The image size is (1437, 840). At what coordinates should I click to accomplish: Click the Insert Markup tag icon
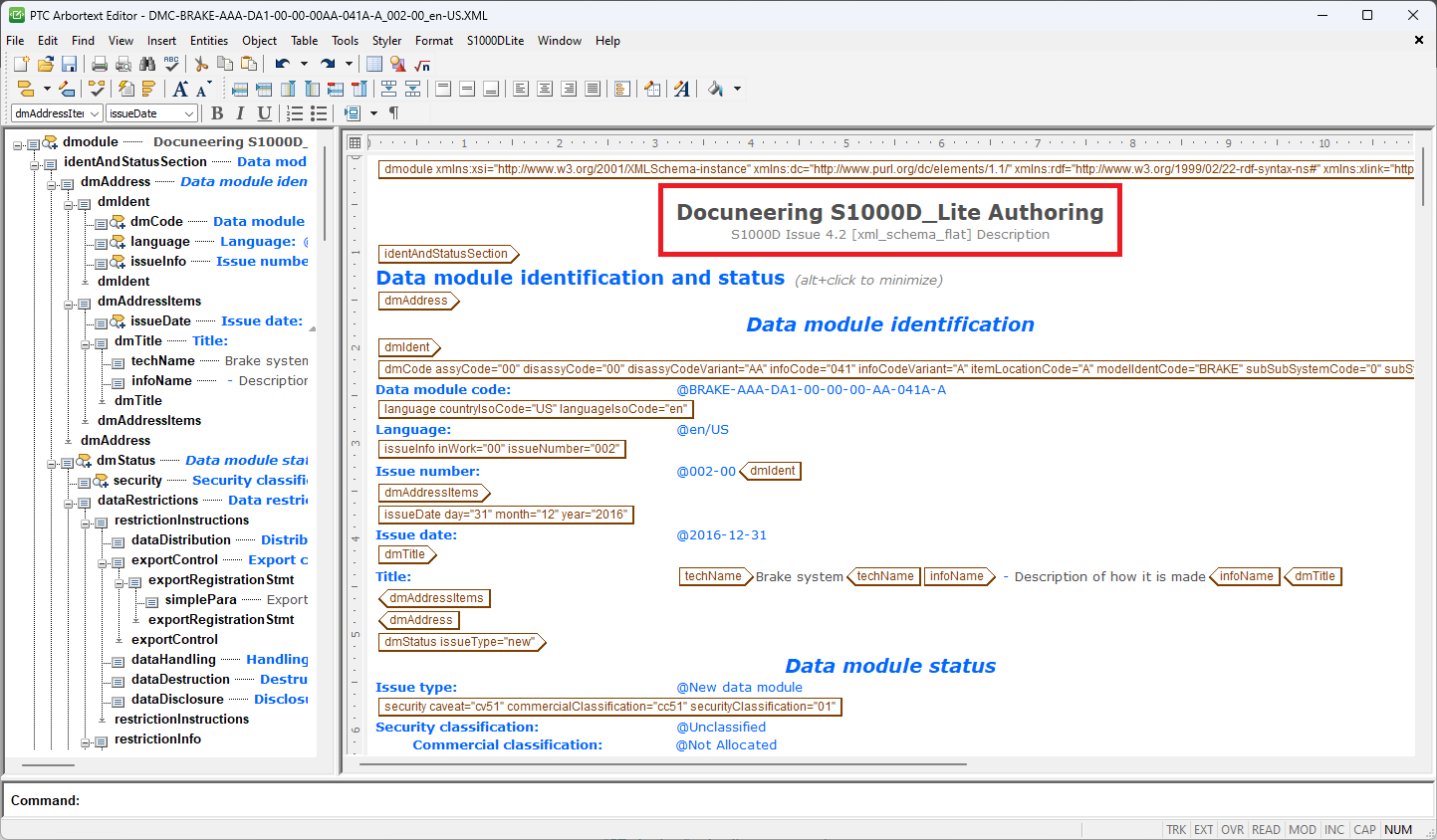[27, 89]
